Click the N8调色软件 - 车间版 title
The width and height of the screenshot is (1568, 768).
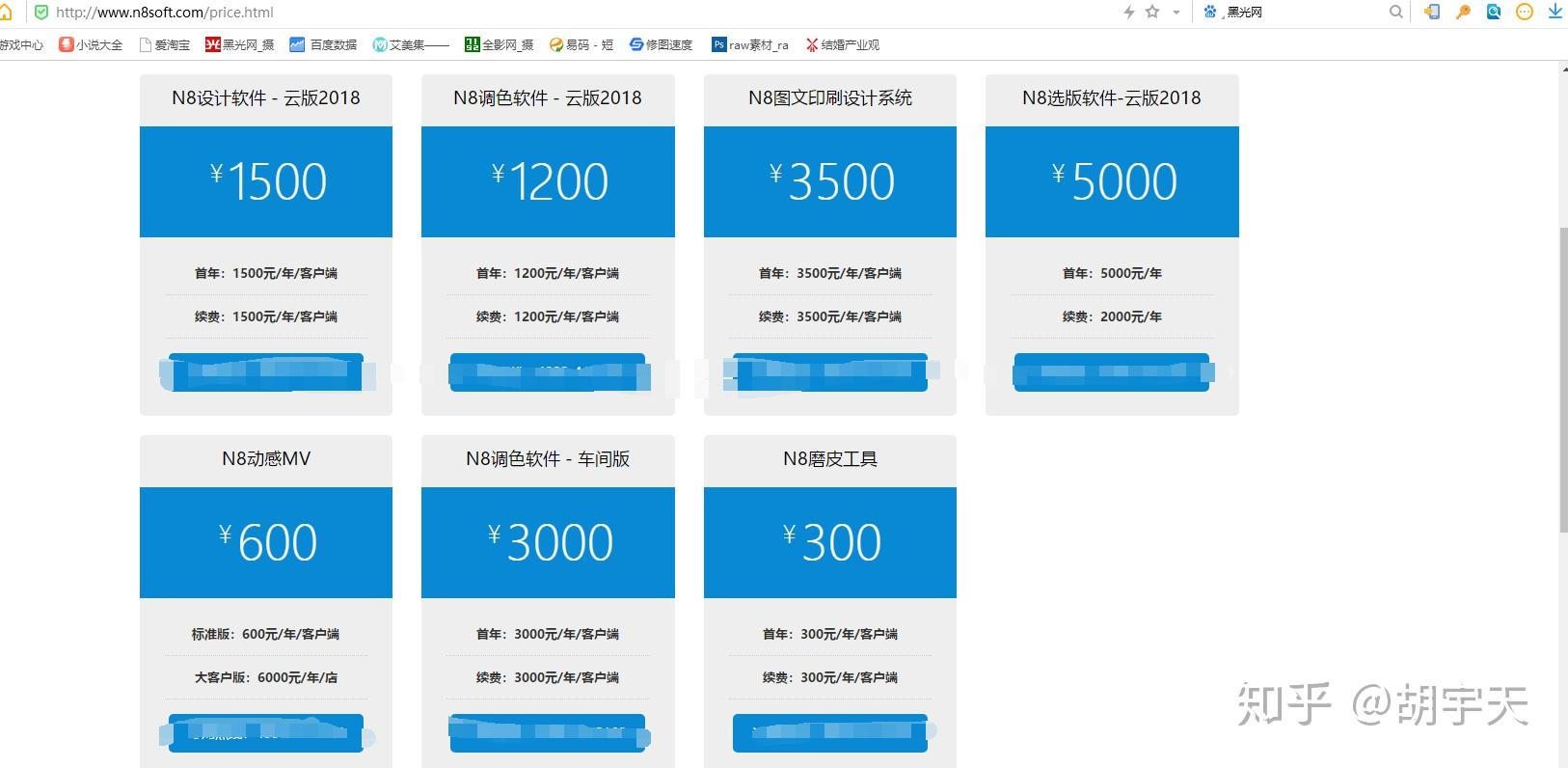coord(548,458)
